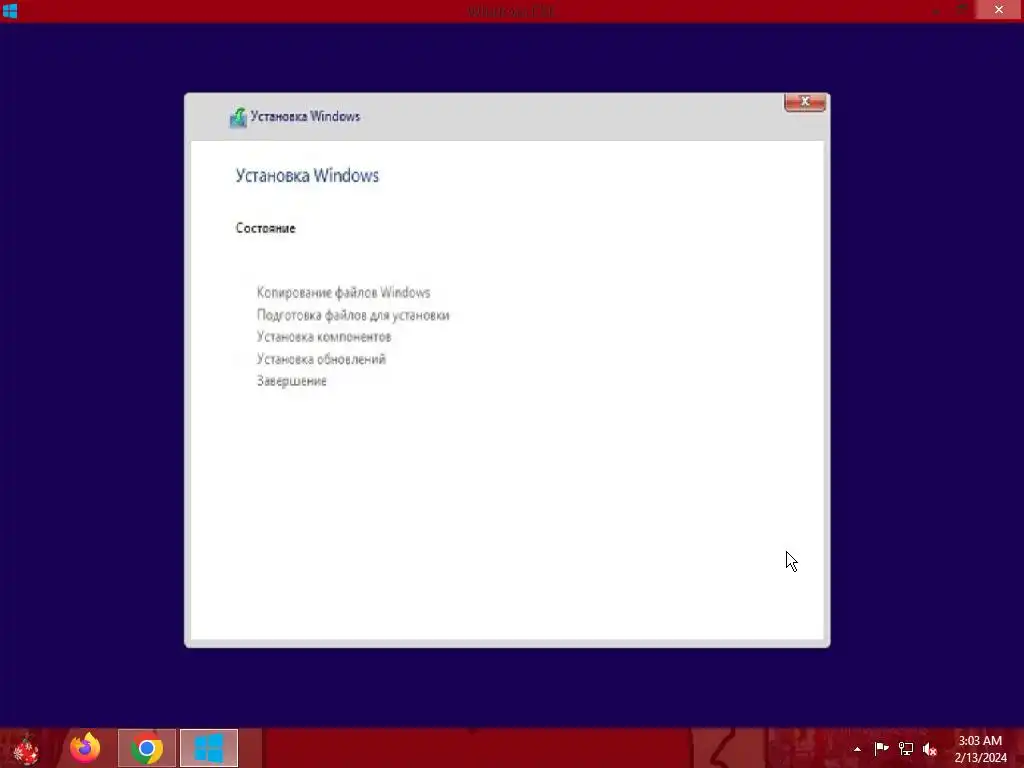Image resolution: width=1024 pixels, height=768 pixels.
Task: Click the Состояние heading
Action: [266, 228]
